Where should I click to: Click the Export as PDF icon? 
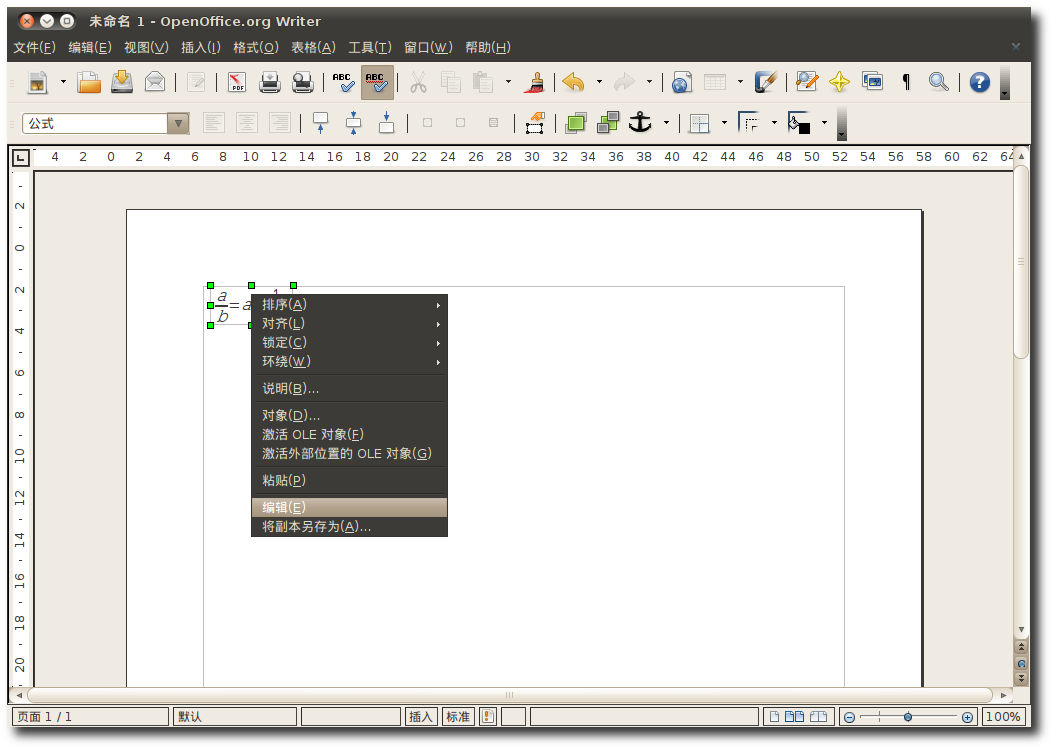237,82
